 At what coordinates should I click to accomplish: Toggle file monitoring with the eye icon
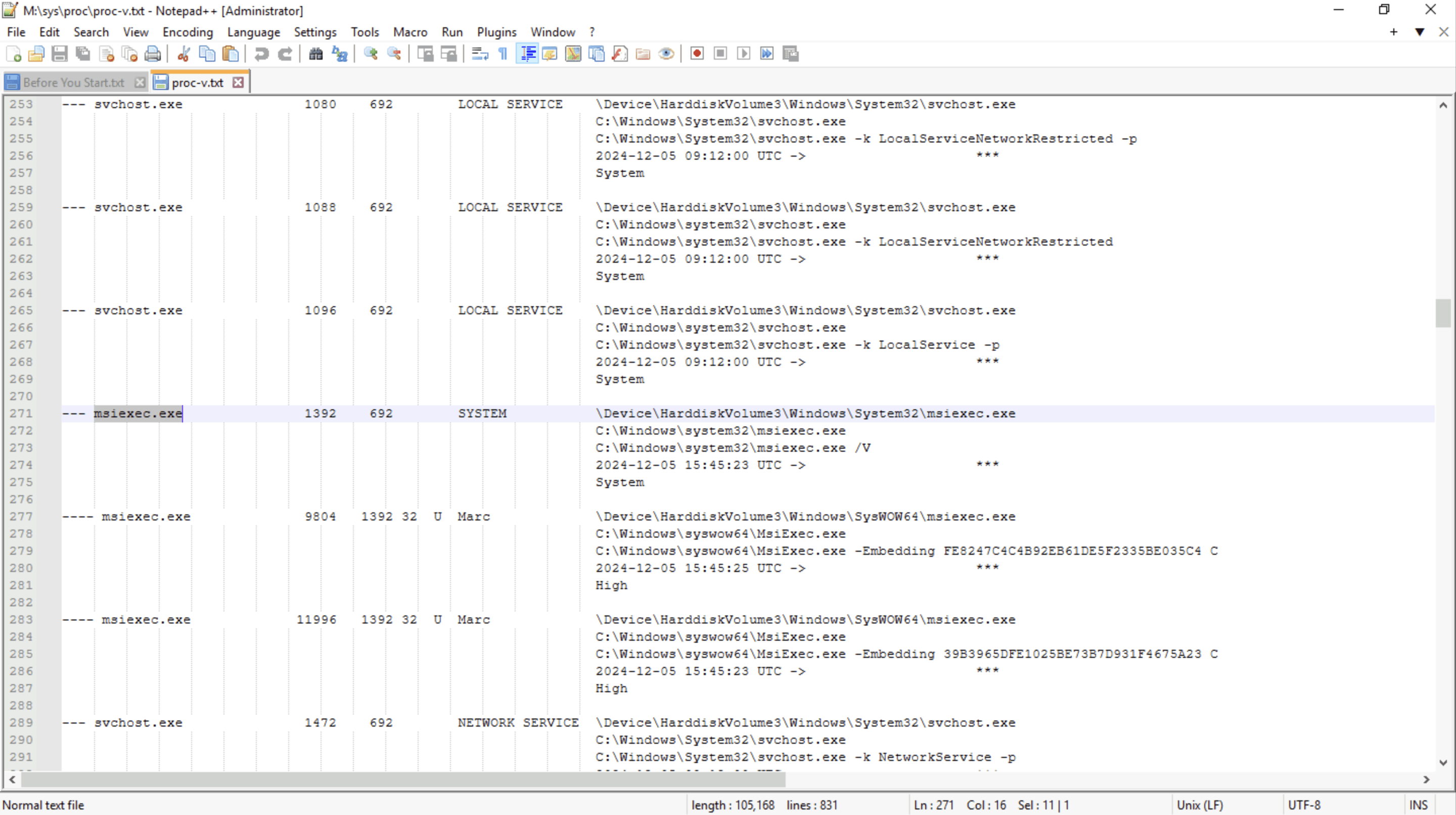(666, 54)
